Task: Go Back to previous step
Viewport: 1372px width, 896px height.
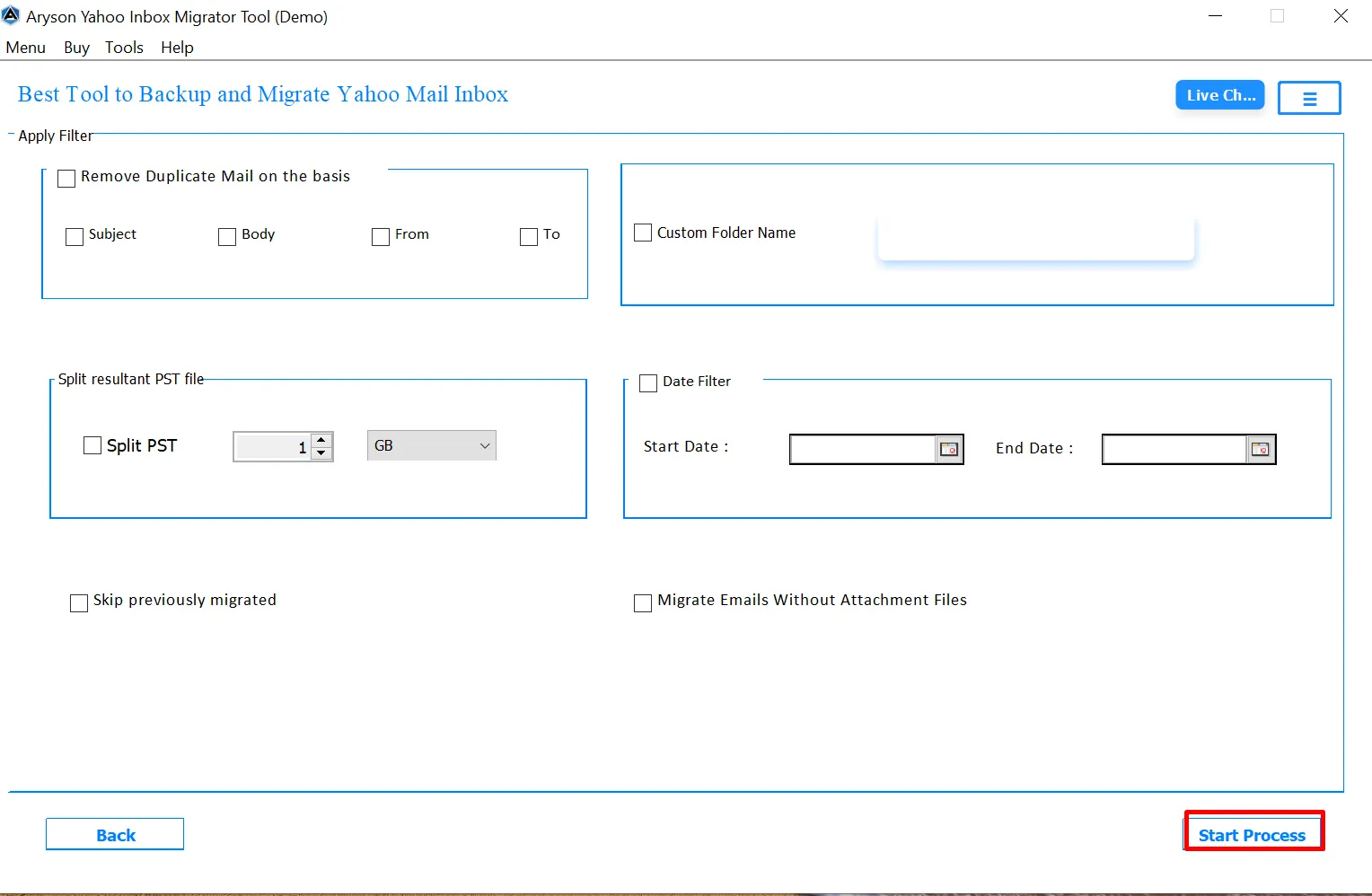Action: click(x=115, y=834)
